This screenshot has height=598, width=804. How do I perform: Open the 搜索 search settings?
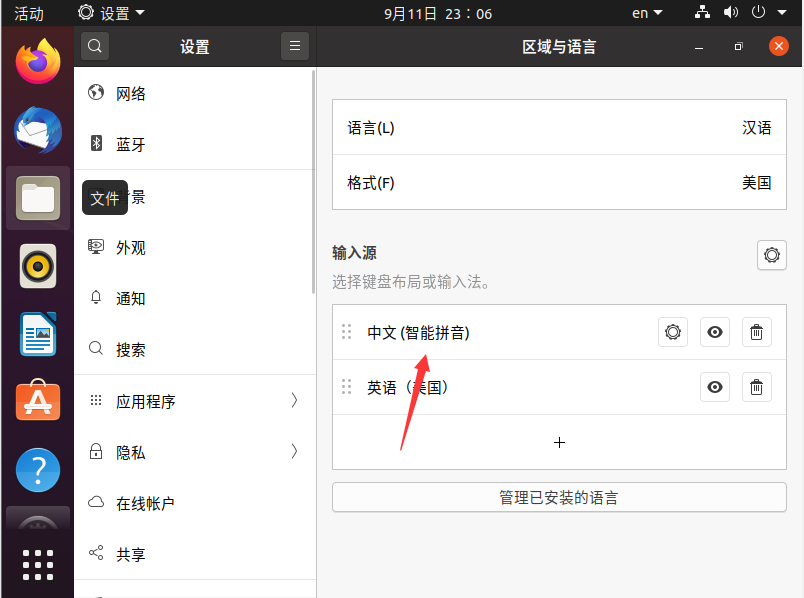(x=195, y=349)
